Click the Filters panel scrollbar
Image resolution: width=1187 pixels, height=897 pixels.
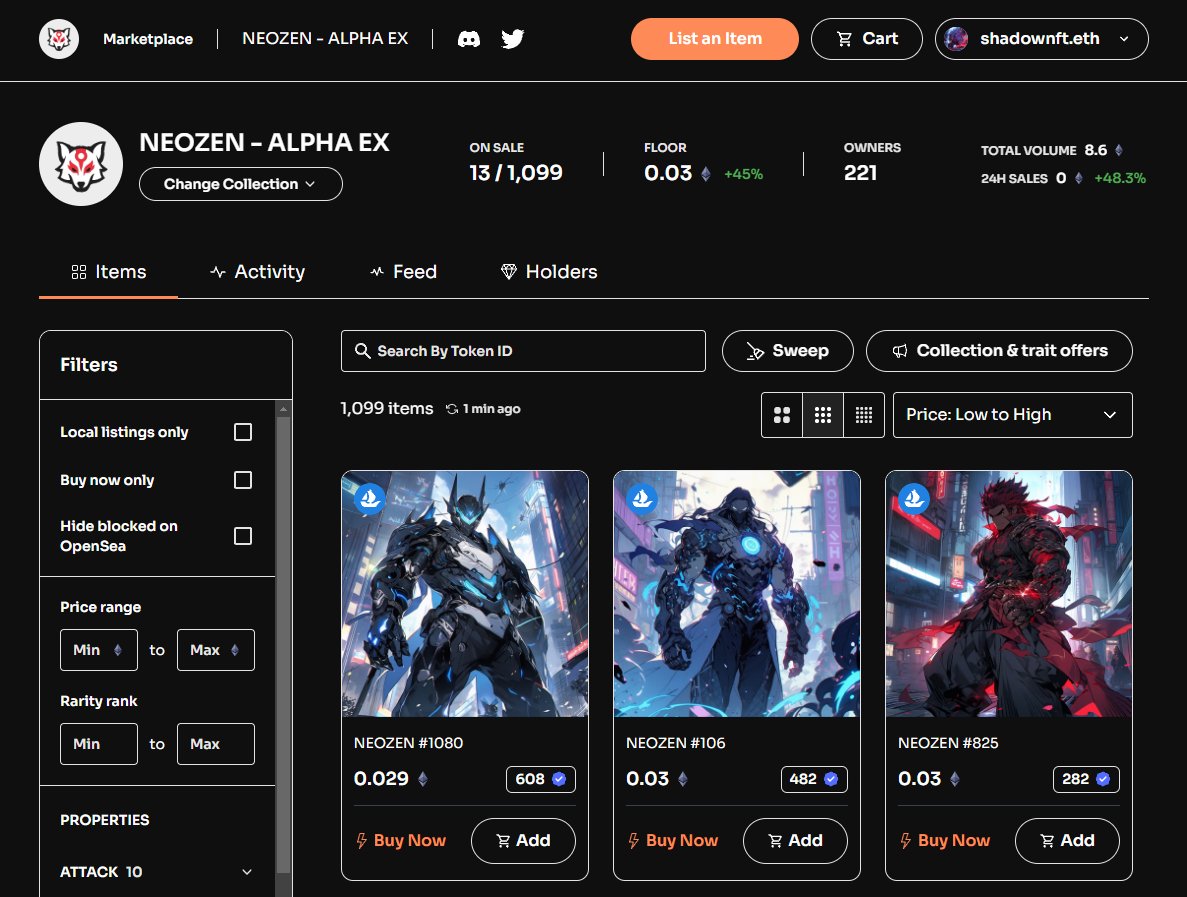coord(283,643)
